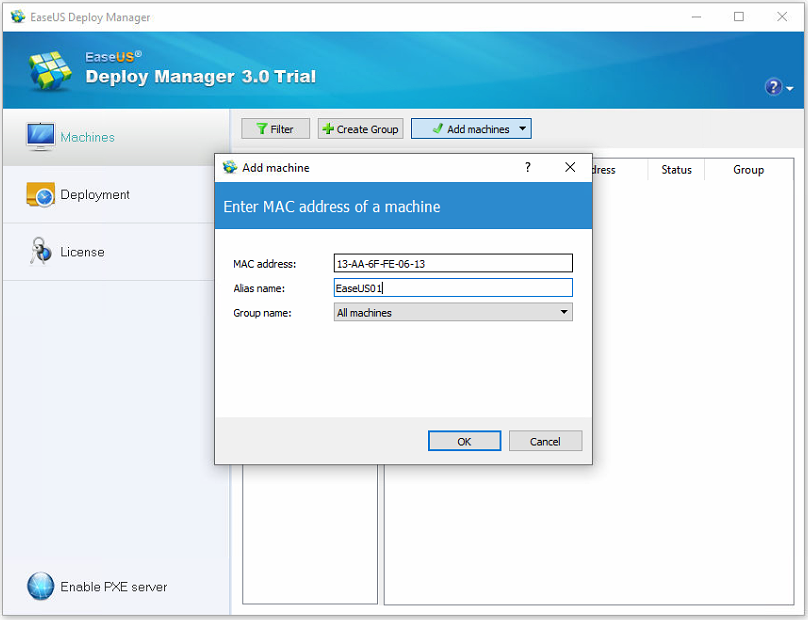Sort by the Group column header
The image size is (808, 620).
click(748, 170)
